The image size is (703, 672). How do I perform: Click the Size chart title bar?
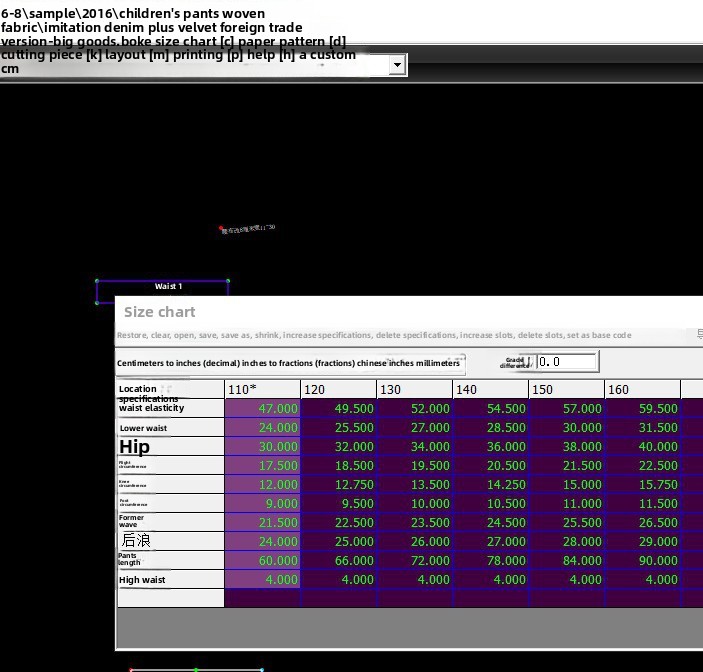[x=400, y=312]
